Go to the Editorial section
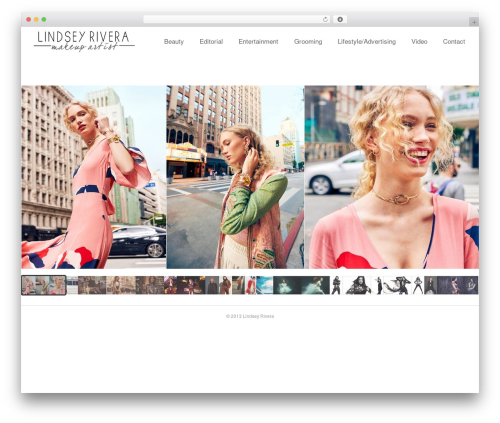Screen dimensions: 500x423 (x=211, y=42)
